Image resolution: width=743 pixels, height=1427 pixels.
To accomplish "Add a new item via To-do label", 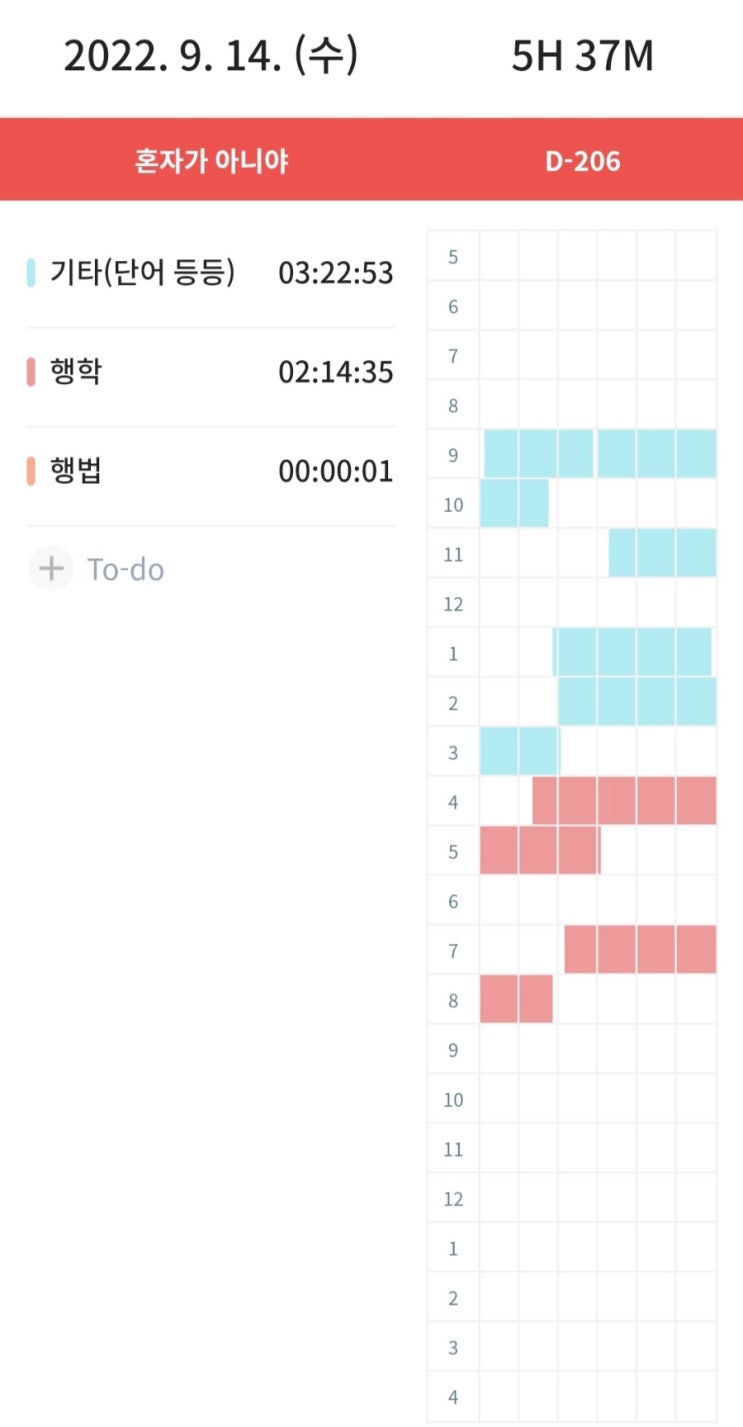I will coord(125,570).
